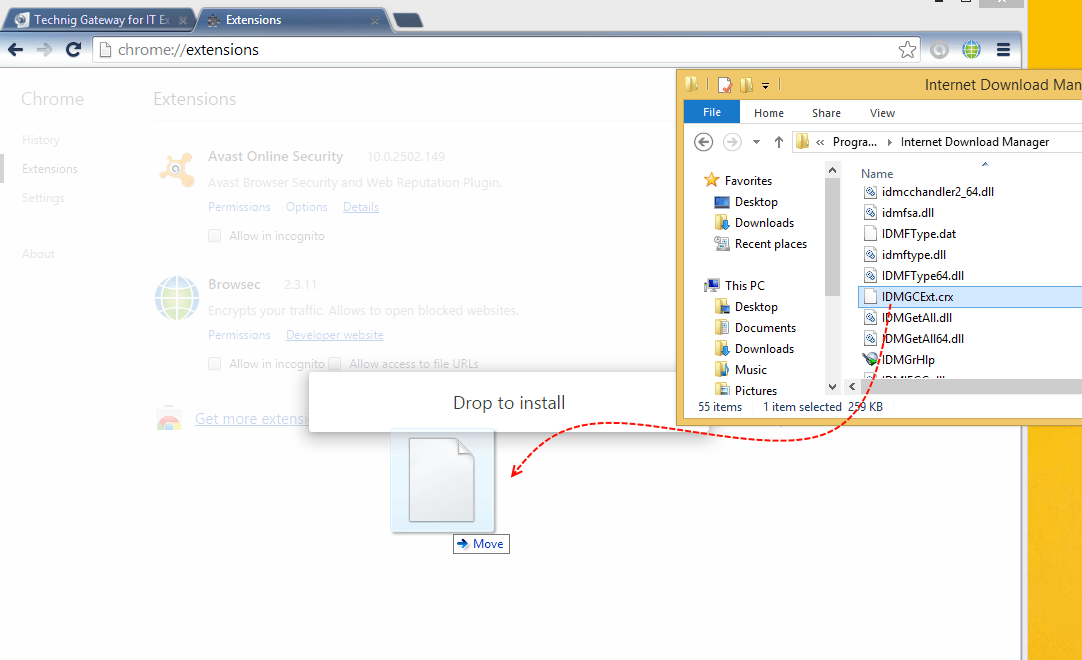
Task: Click the Browsec globe extension icon
Action: click(x=177, y=298)
